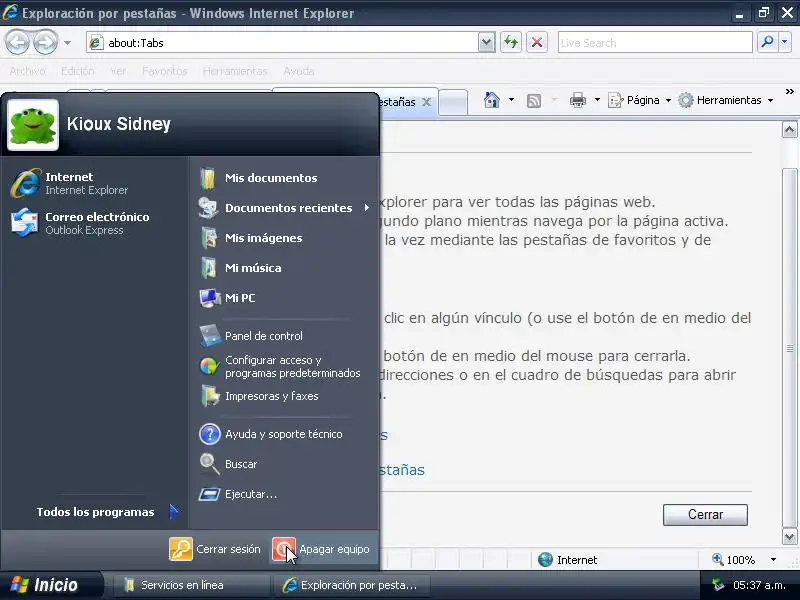
Task: Click the address bar showing about:Tabs
Action: (282, 43)
